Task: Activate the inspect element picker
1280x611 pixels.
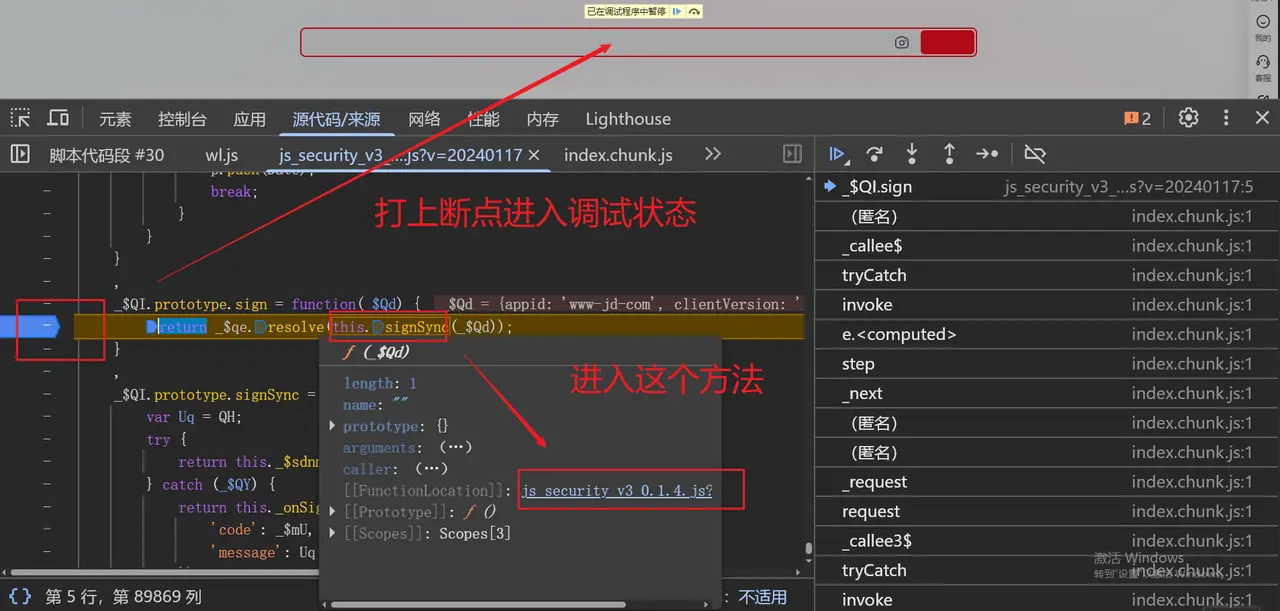Action: (x=20, y=118)
